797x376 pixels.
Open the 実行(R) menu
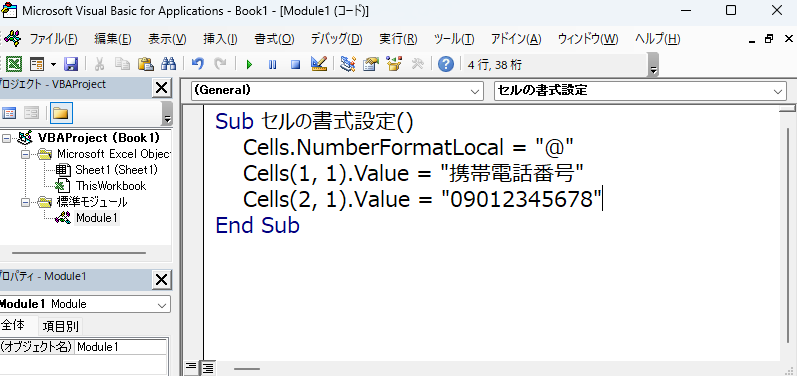(x=398, y=39)
